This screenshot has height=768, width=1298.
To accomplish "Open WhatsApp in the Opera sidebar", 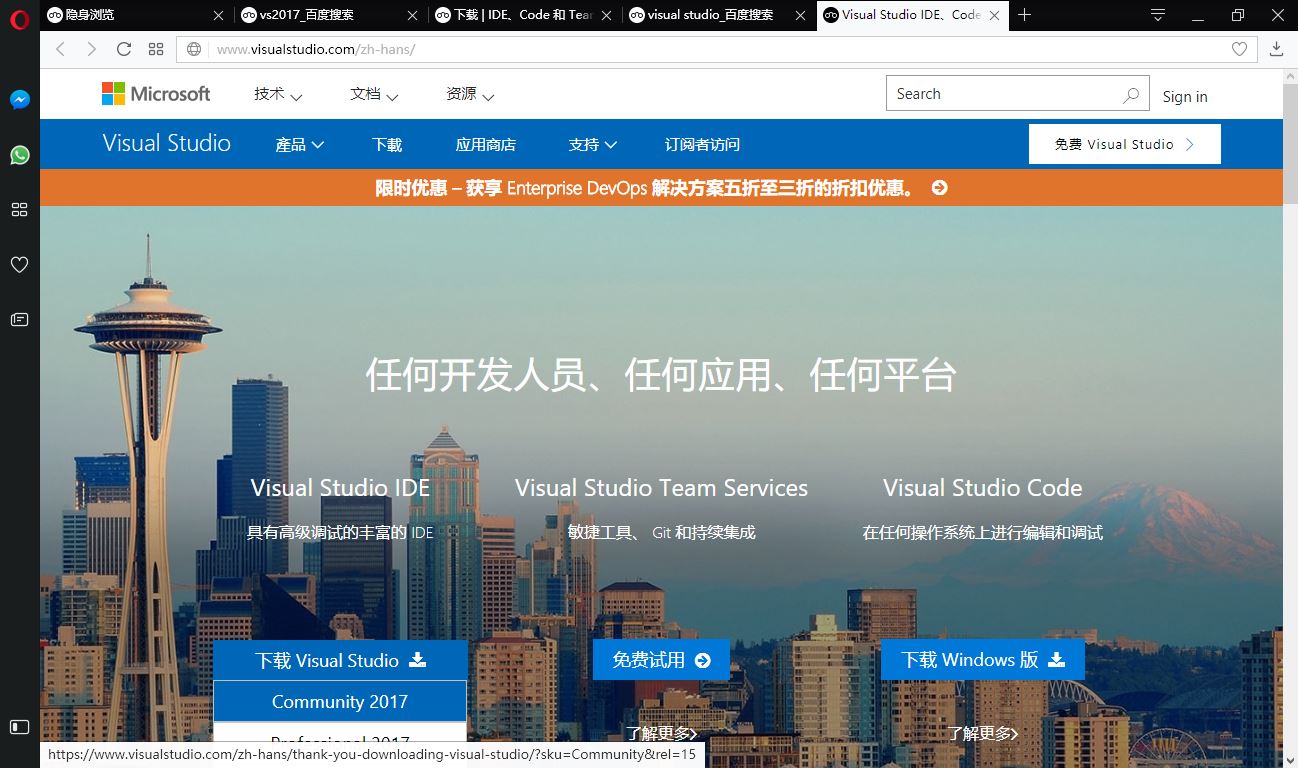I will (19, 155).
